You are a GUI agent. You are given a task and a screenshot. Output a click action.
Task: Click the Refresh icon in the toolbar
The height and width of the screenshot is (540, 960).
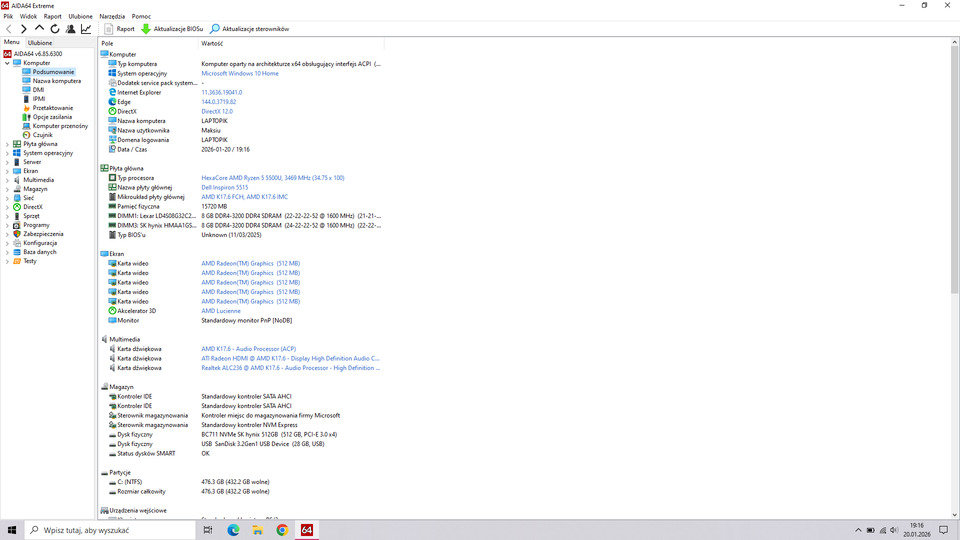(55, 29)
